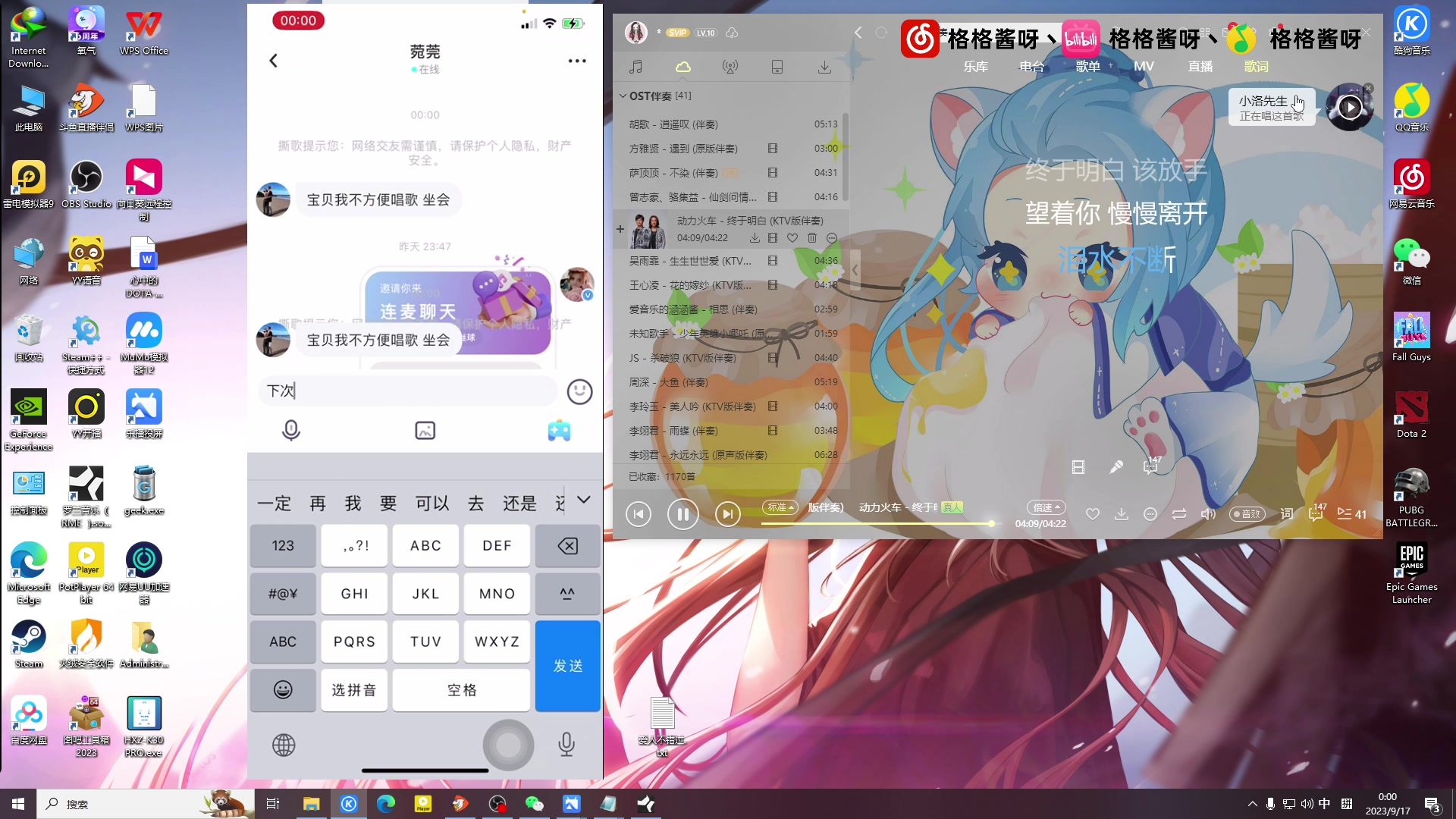Open 标准 quality dropdown in player bar

tap(780, 507)
